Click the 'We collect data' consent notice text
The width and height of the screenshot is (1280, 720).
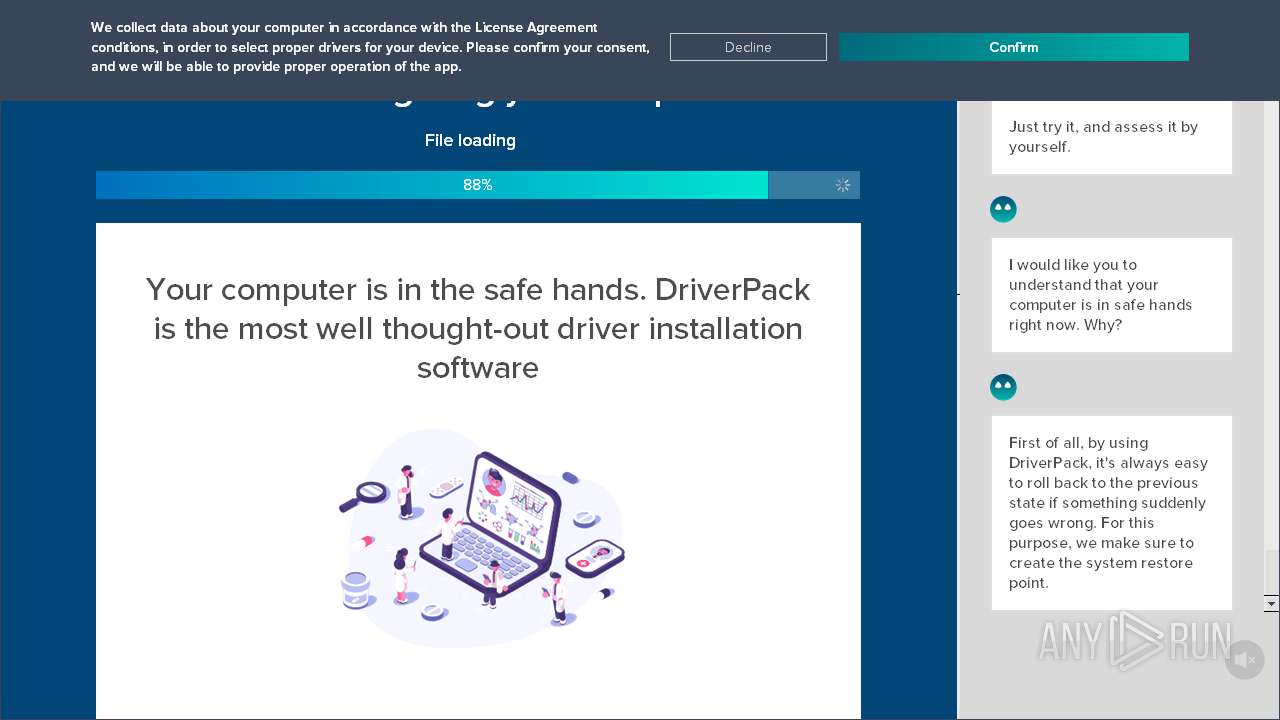(x=370, y=47)
